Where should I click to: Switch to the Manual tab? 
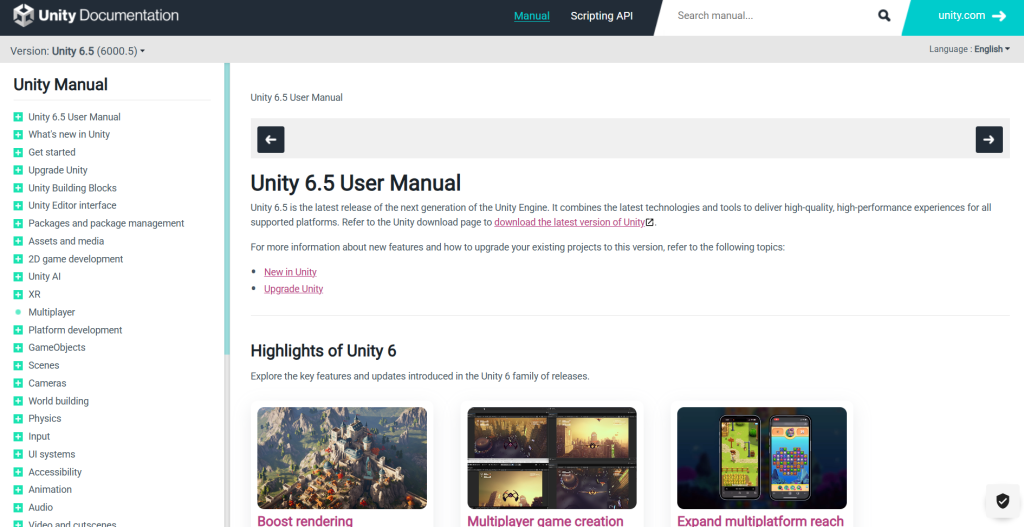point(532,16)
